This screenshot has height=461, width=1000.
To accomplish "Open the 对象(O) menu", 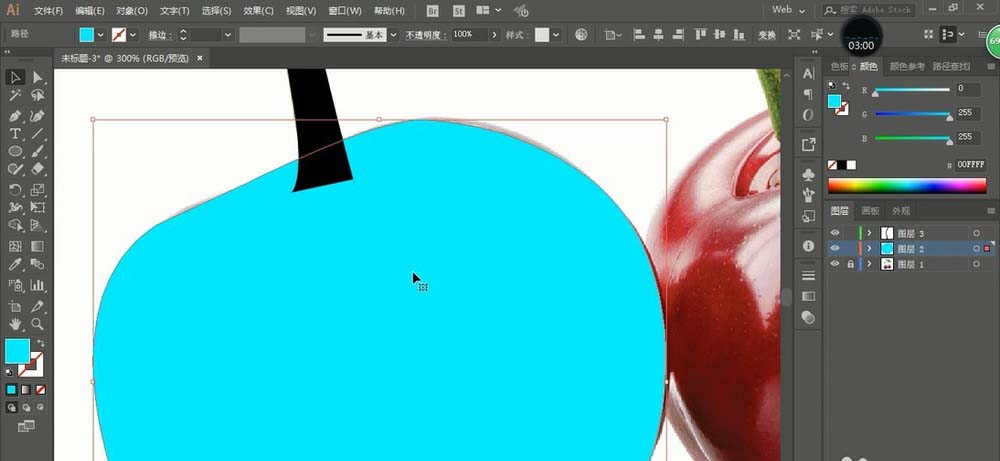I will [x=132, y=11].
